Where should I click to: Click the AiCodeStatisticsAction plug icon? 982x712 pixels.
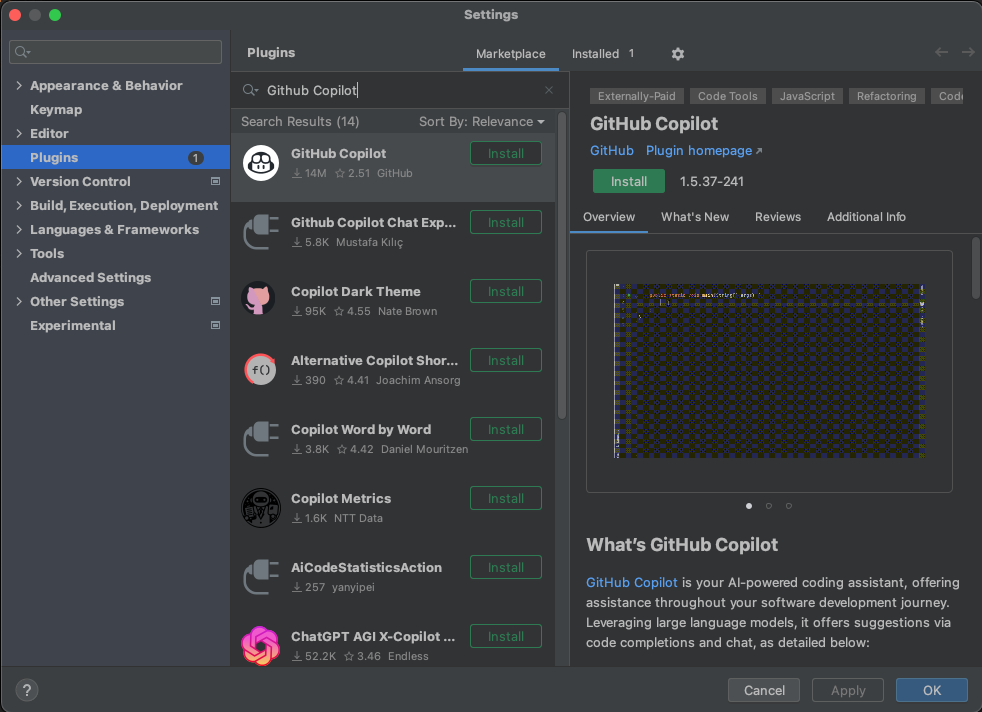pyautogui.click(x=261, y=577)
